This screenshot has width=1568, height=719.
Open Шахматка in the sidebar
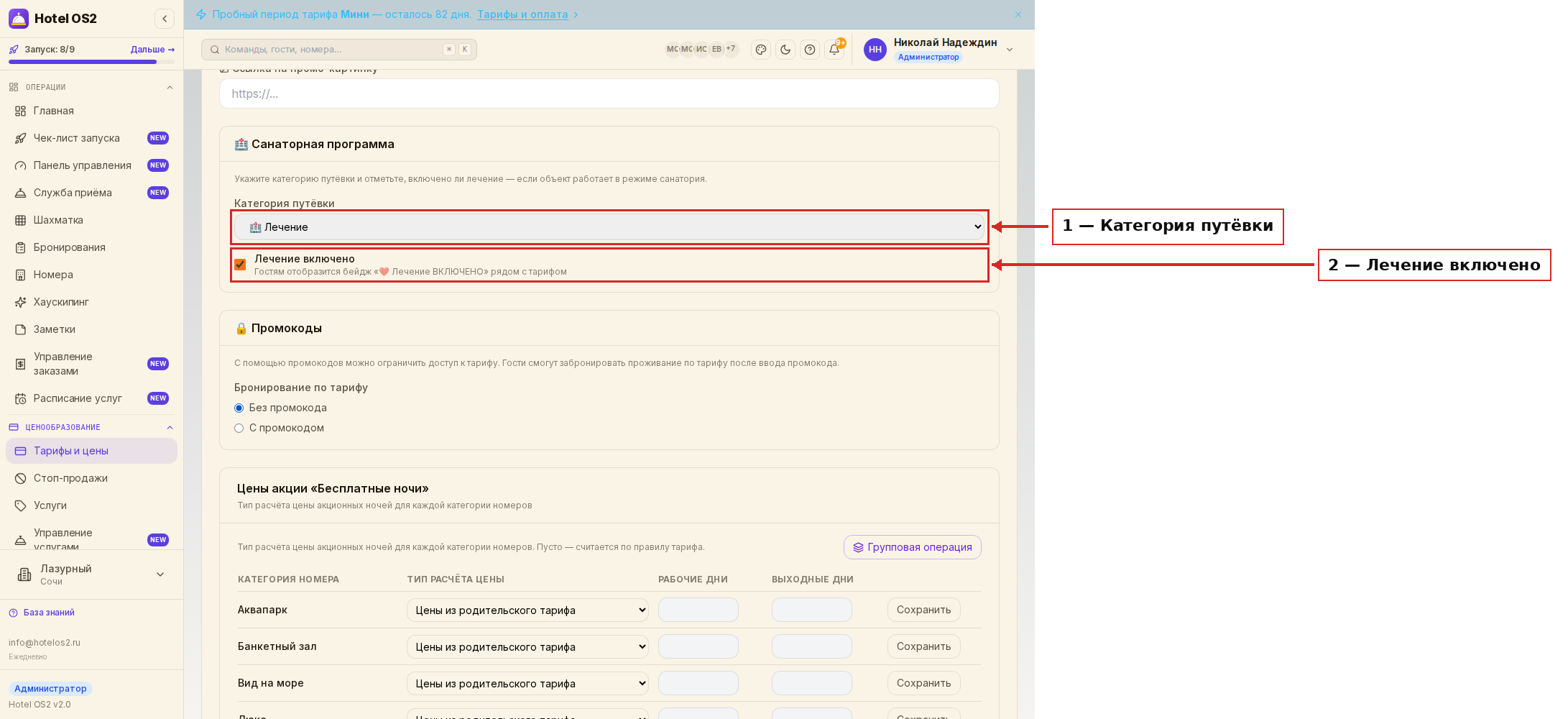point(92,220)
